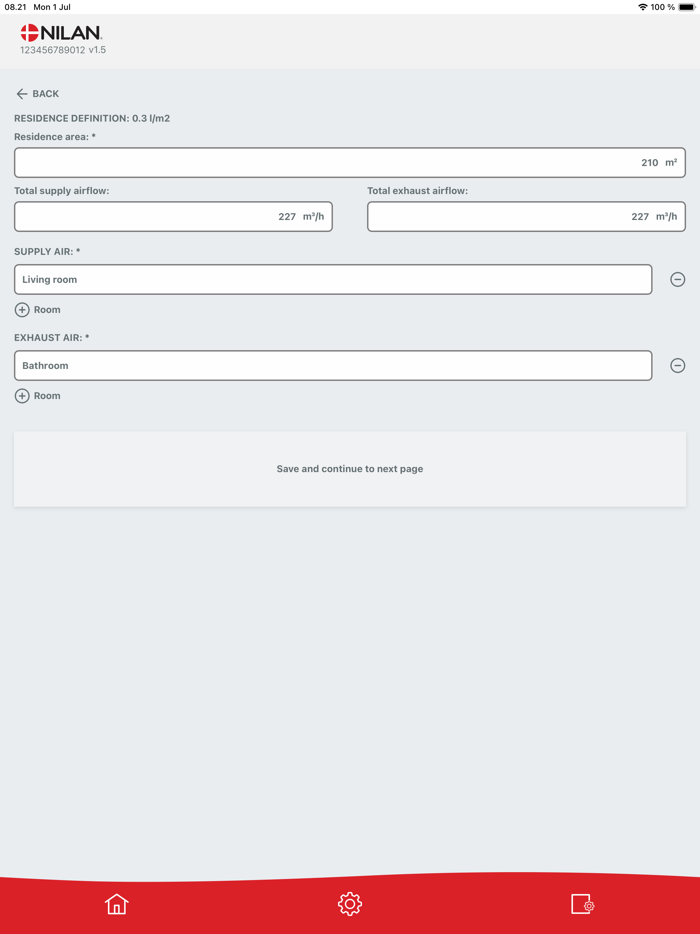Tap the clock in the status bar
The image size is (700, 934).
pos(16,6)
